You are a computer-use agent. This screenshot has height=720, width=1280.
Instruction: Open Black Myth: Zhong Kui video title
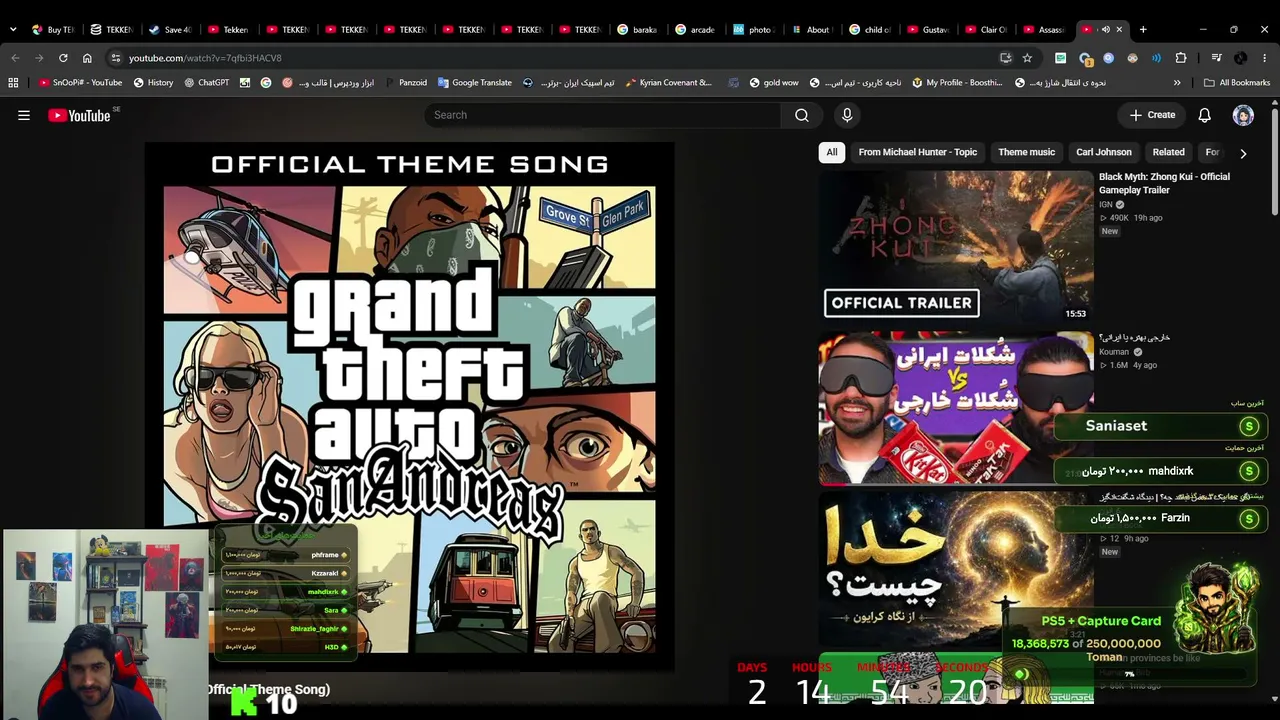1164,183
